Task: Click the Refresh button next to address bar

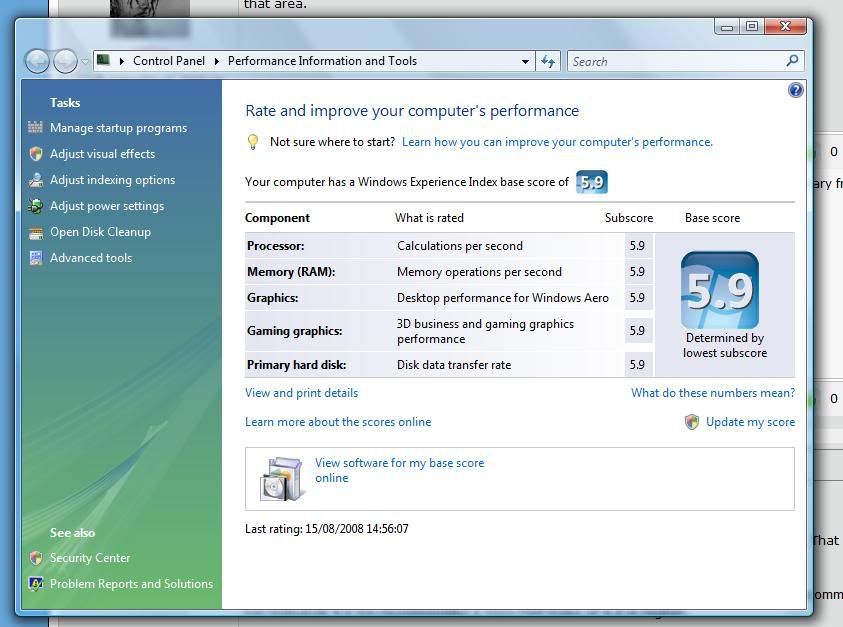Action: tap(548, 61)
